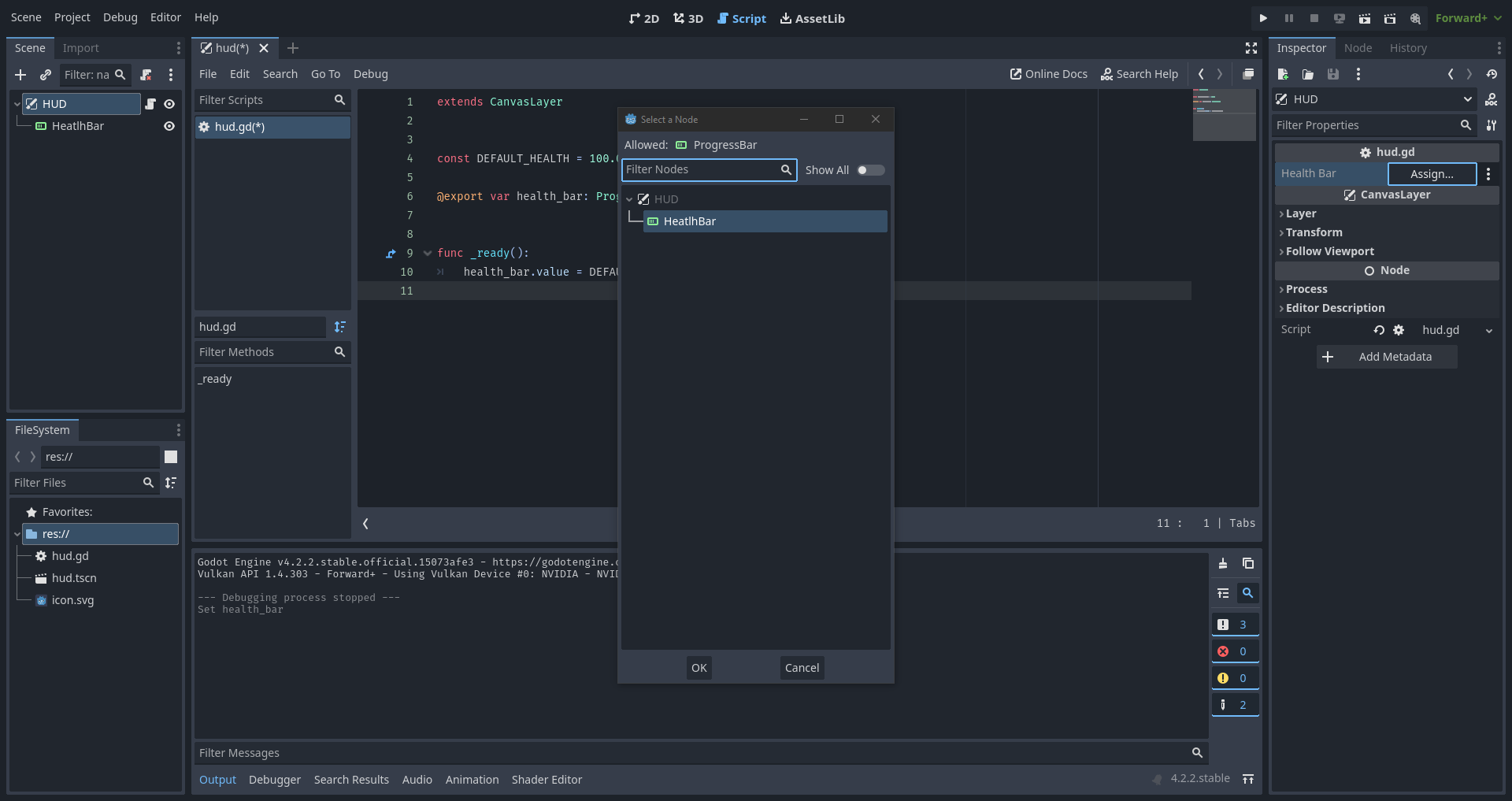Toggle warning messages filter in output

1235,678
